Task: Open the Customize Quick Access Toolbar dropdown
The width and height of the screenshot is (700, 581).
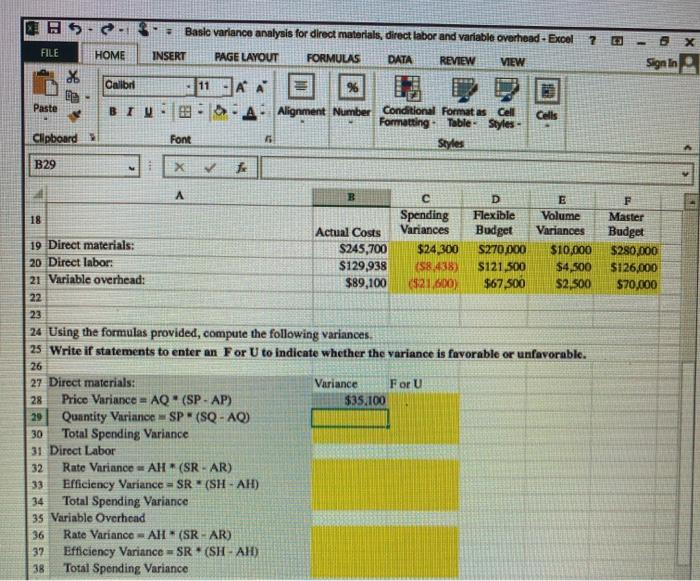Action: [x=169, y=32]
